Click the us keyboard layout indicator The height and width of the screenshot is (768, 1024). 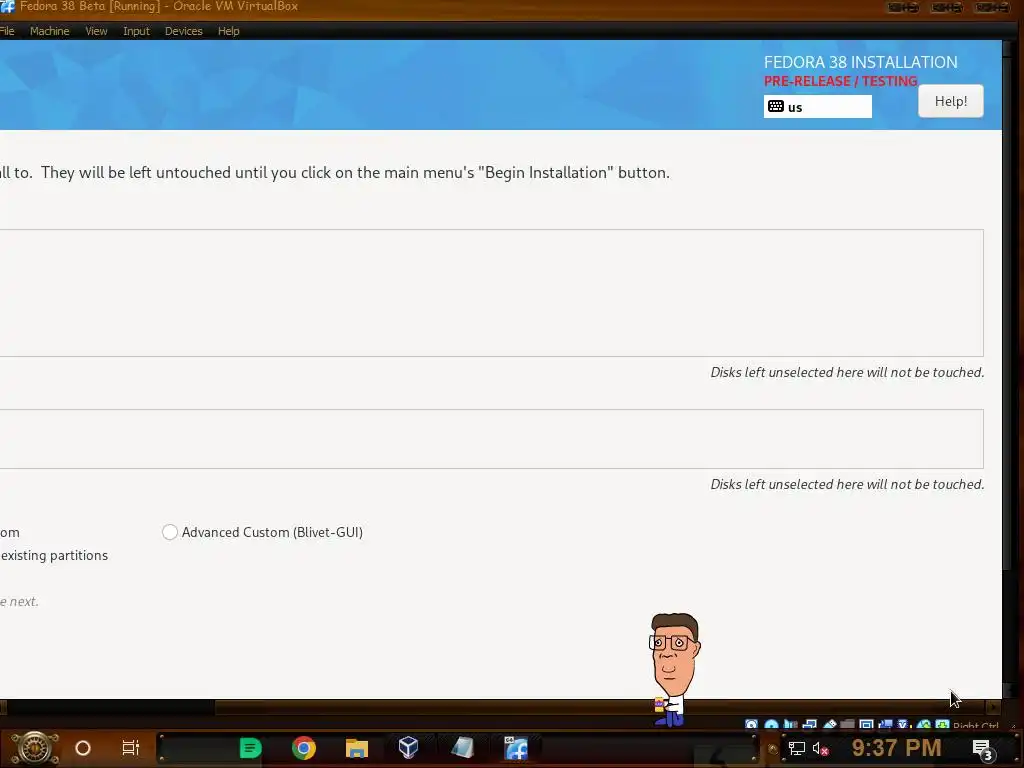pos(818,106)
